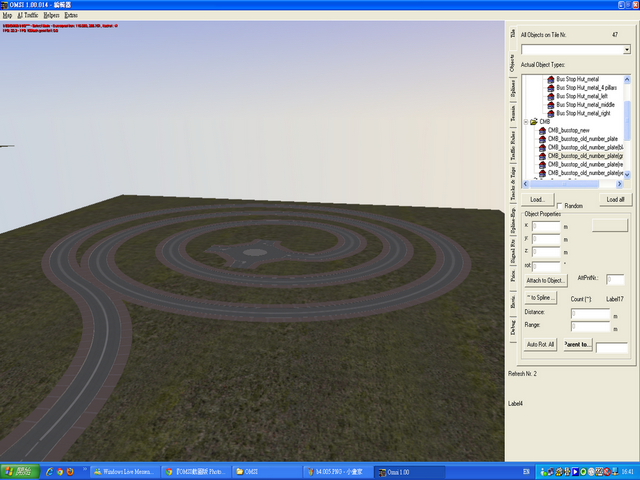Screen dimensions: 640x480
Task: Click the Load... button
Action: point(536,200)
